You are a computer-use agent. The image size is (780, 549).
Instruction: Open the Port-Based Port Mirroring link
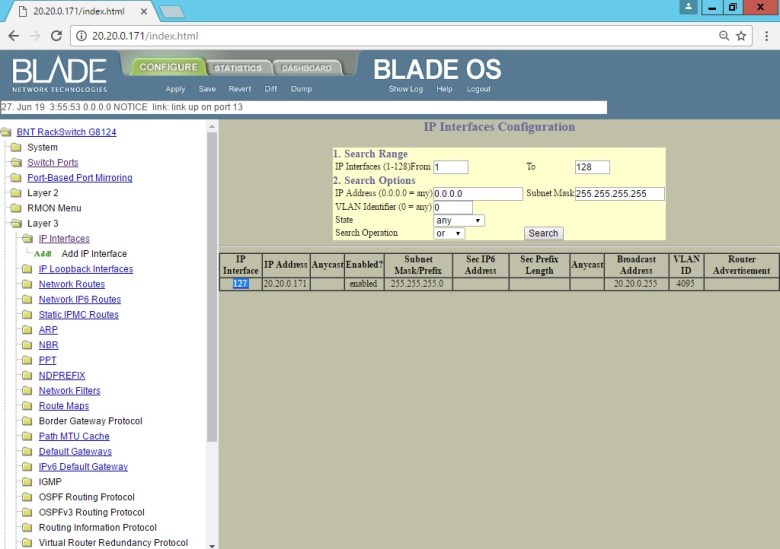pos(80,178)
